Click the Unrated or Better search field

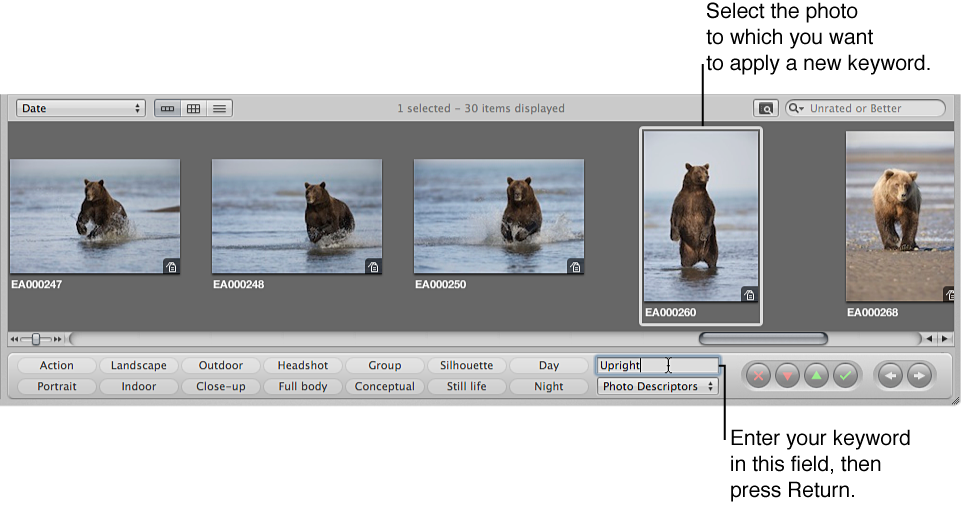(x=865, y=109)
